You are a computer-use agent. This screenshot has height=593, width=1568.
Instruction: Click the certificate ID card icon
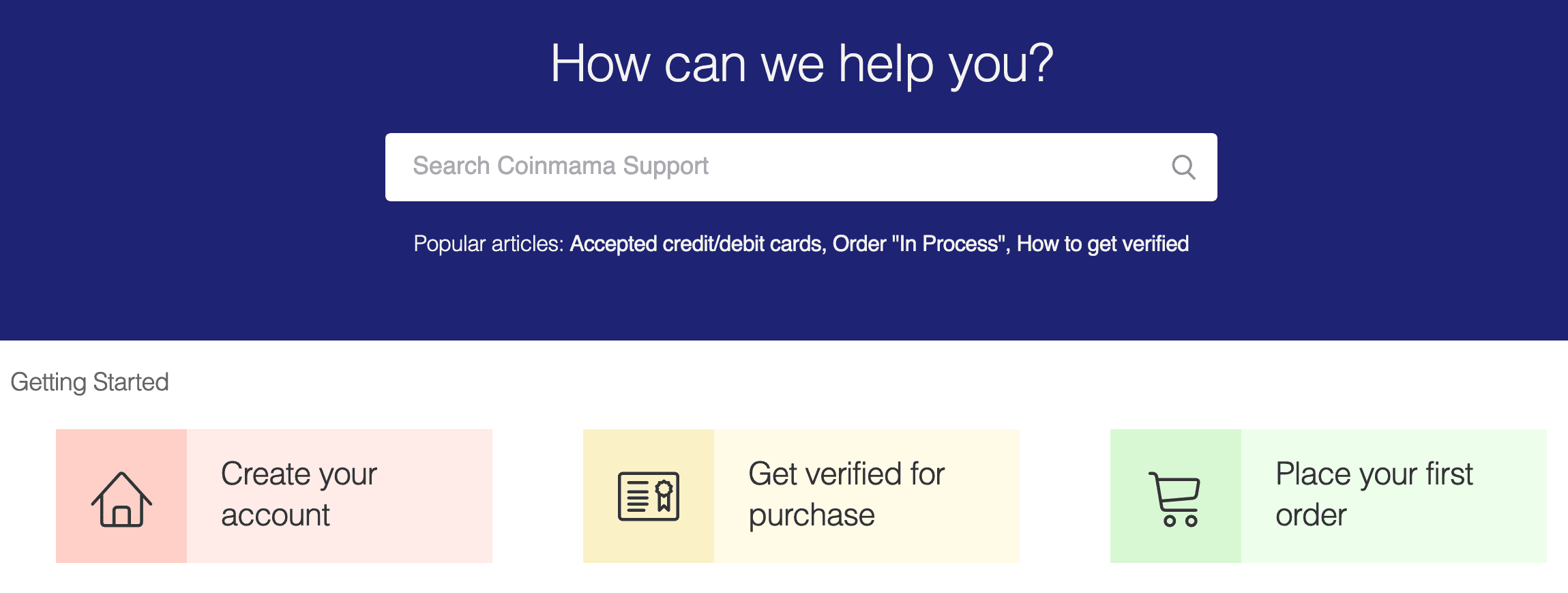[x=649, y=496]
